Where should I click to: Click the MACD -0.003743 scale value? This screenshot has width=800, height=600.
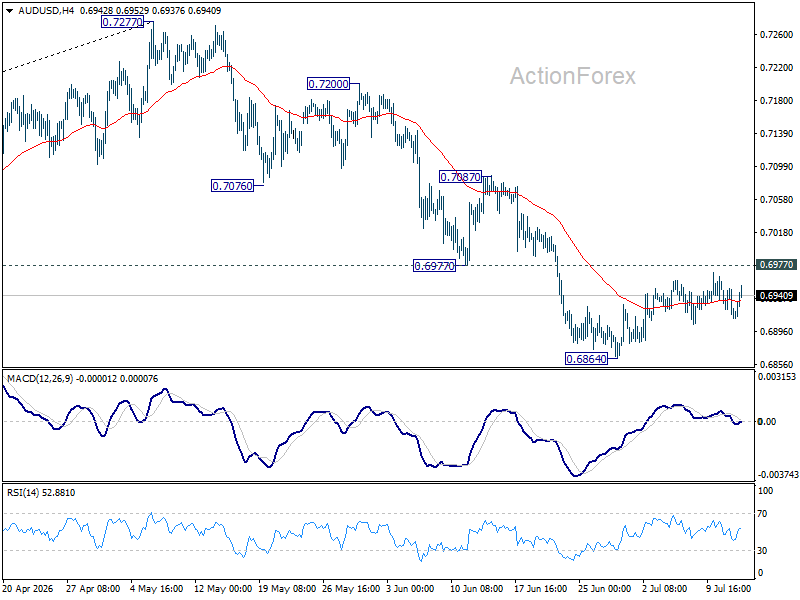coord(778,475)
